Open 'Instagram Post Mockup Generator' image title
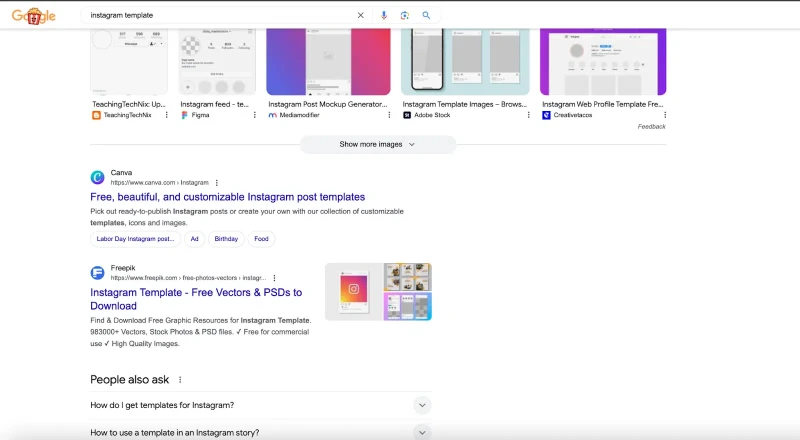The height and width of the screenshot is (440, 800). point(328,104)
